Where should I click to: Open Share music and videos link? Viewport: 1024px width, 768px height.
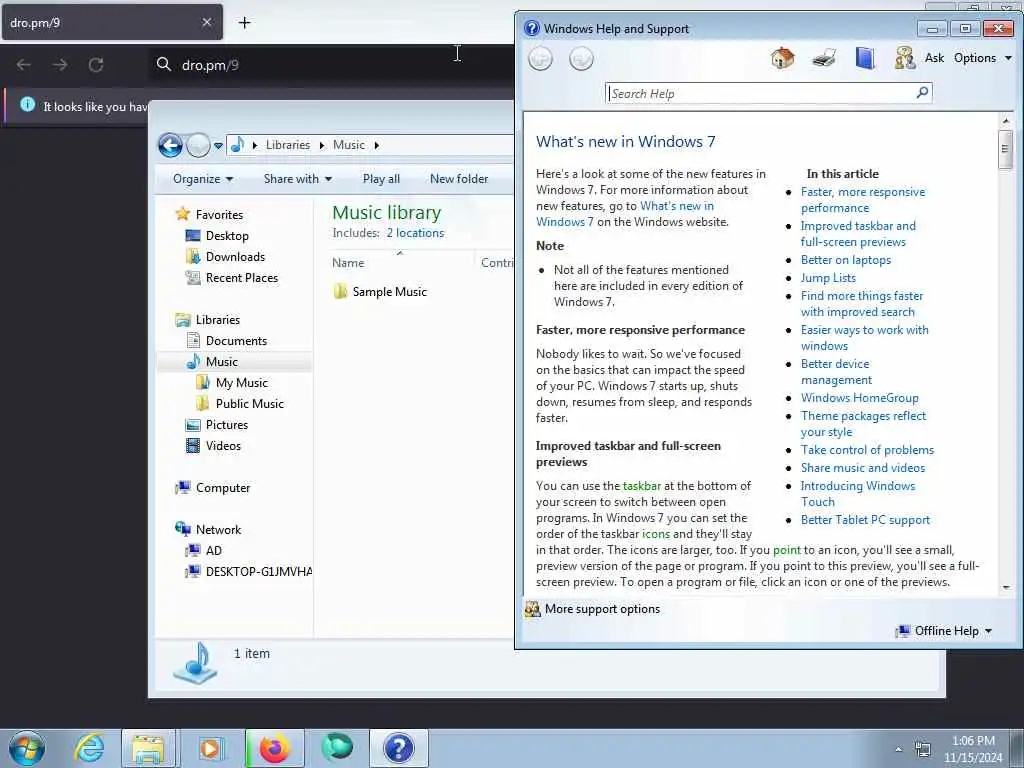point(863,468)
